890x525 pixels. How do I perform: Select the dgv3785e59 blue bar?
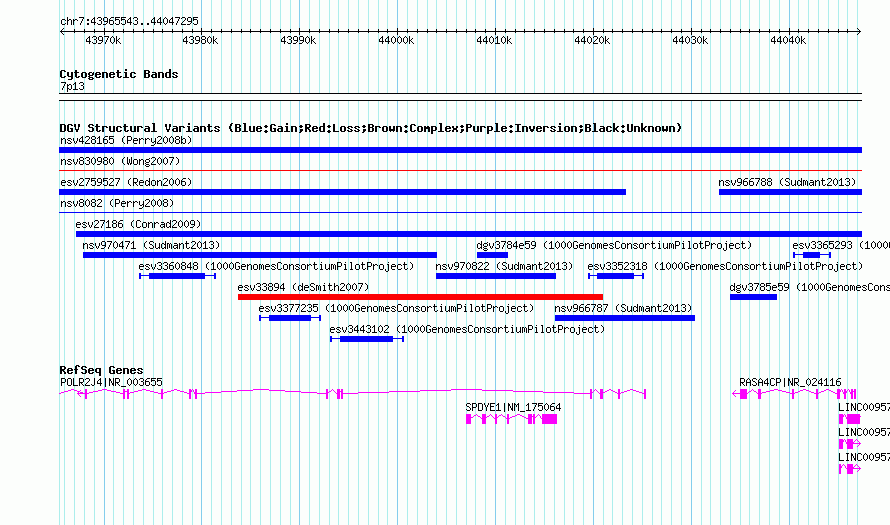click(753, 297)
